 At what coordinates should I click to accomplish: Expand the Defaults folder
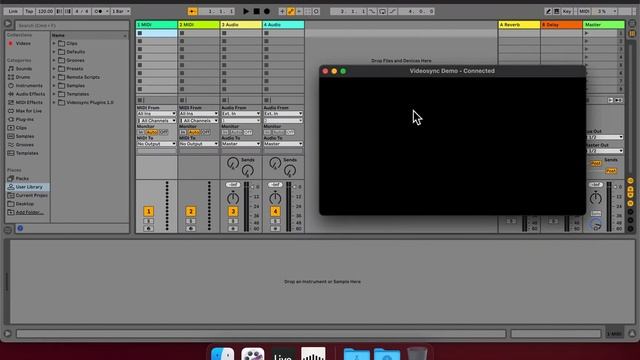point(54,52)
